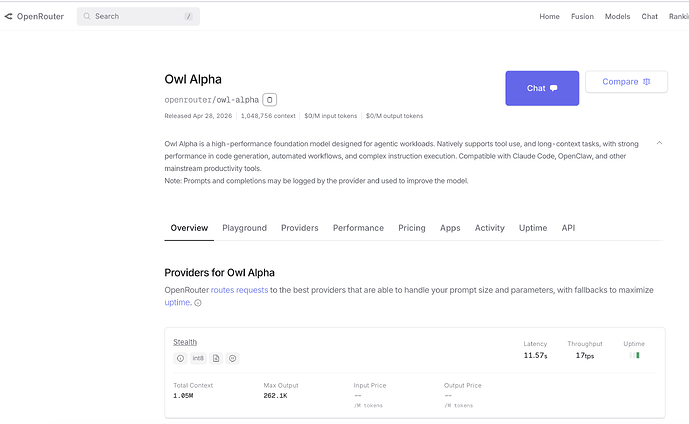Click the '1,048,756 context' text
The width and height of the screenshot is (689, 424).
pos(268,116)
